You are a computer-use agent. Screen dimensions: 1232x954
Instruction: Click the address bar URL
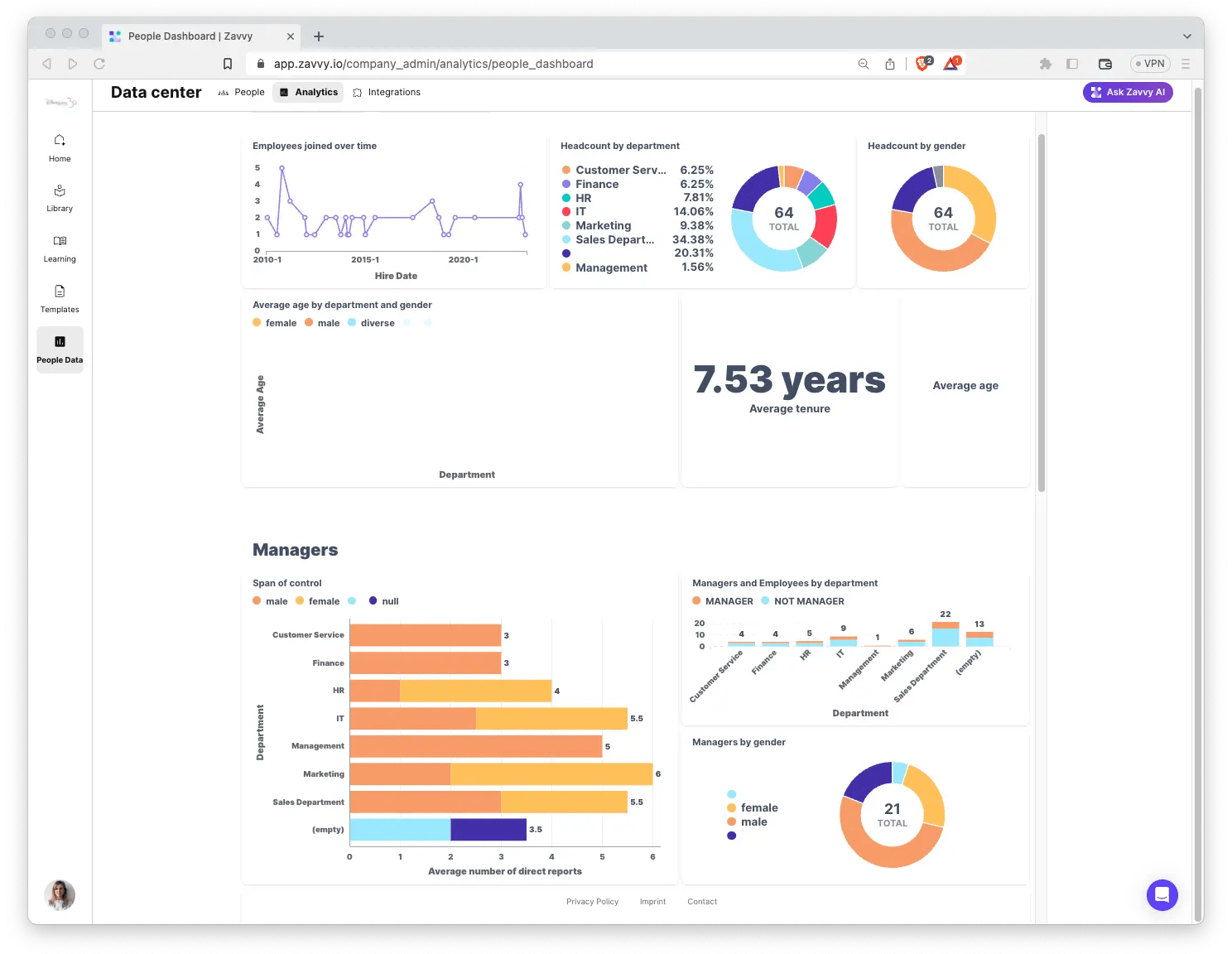(433, 64)
